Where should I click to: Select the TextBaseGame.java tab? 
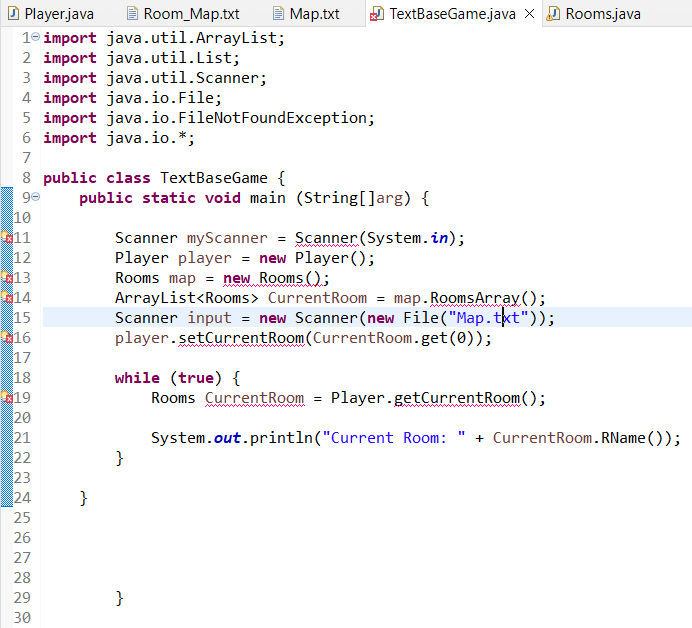click(452, 14)
